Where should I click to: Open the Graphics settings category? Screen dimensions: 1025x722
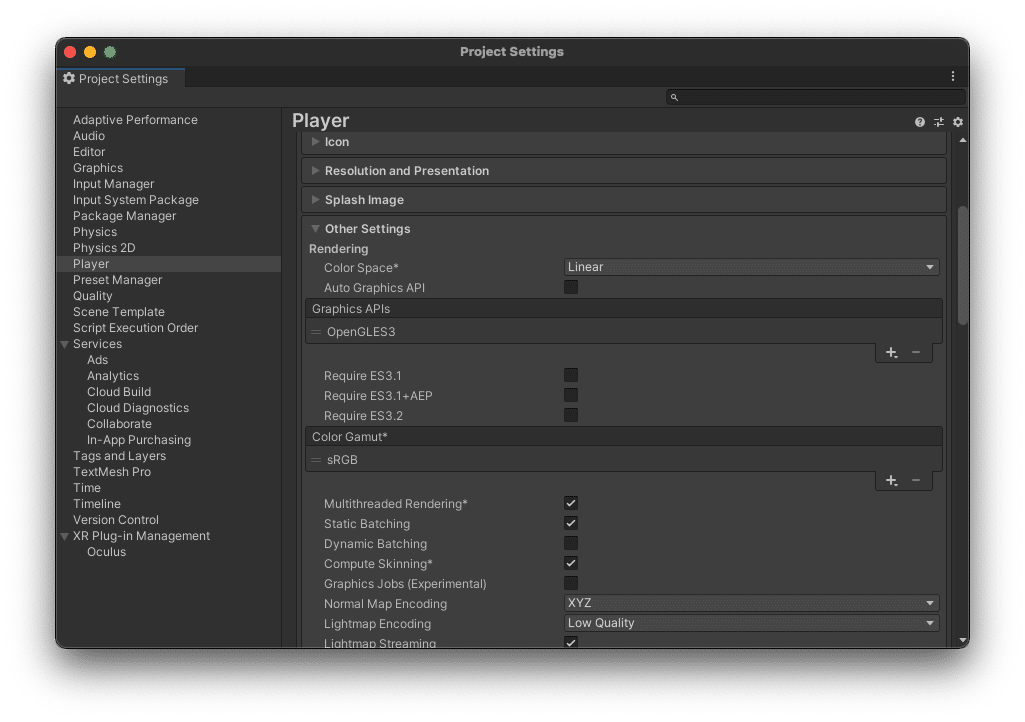click(x=98, y=168)
